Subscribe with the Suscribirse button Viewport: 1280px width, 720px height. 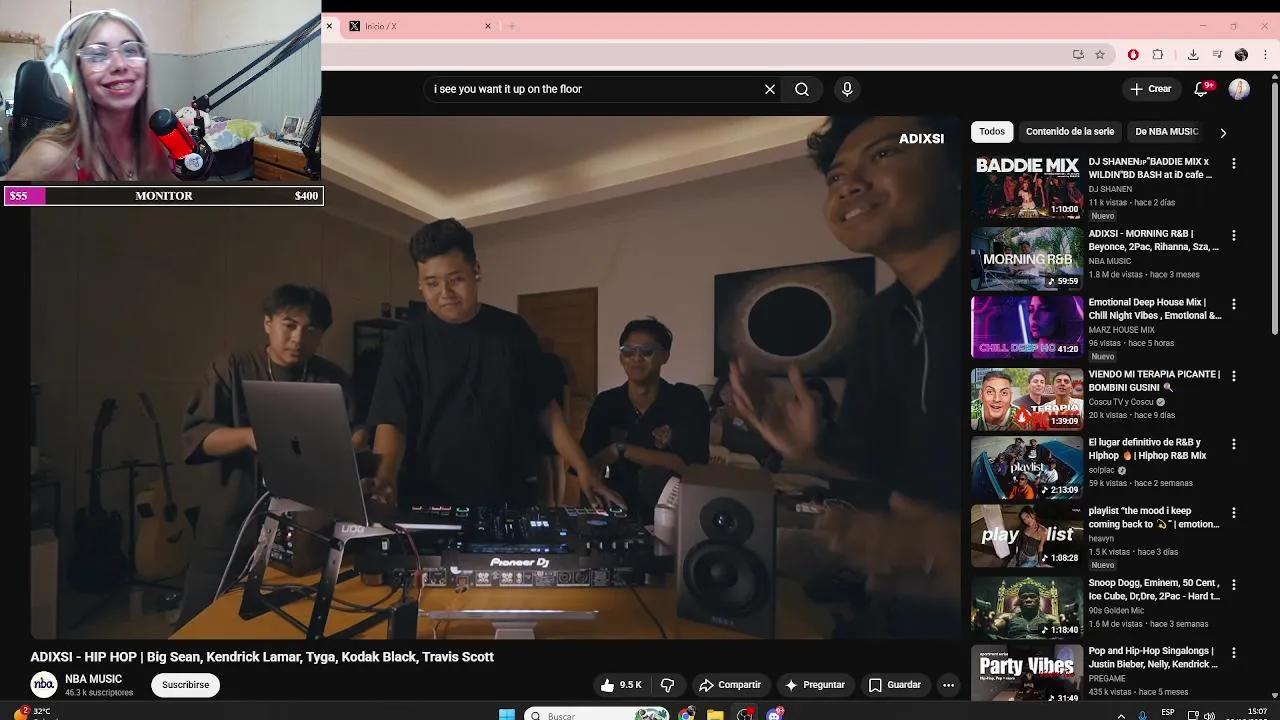point(186,685)
